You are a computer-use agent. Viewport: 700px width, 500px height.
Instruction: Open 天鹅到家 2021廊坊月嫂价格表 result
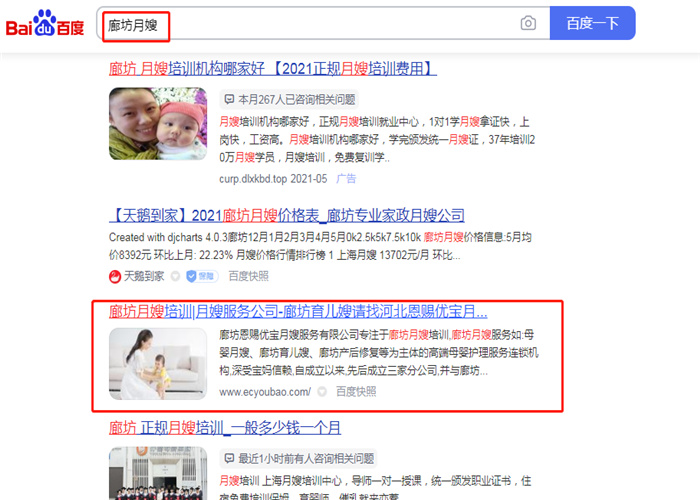[287, 216]
